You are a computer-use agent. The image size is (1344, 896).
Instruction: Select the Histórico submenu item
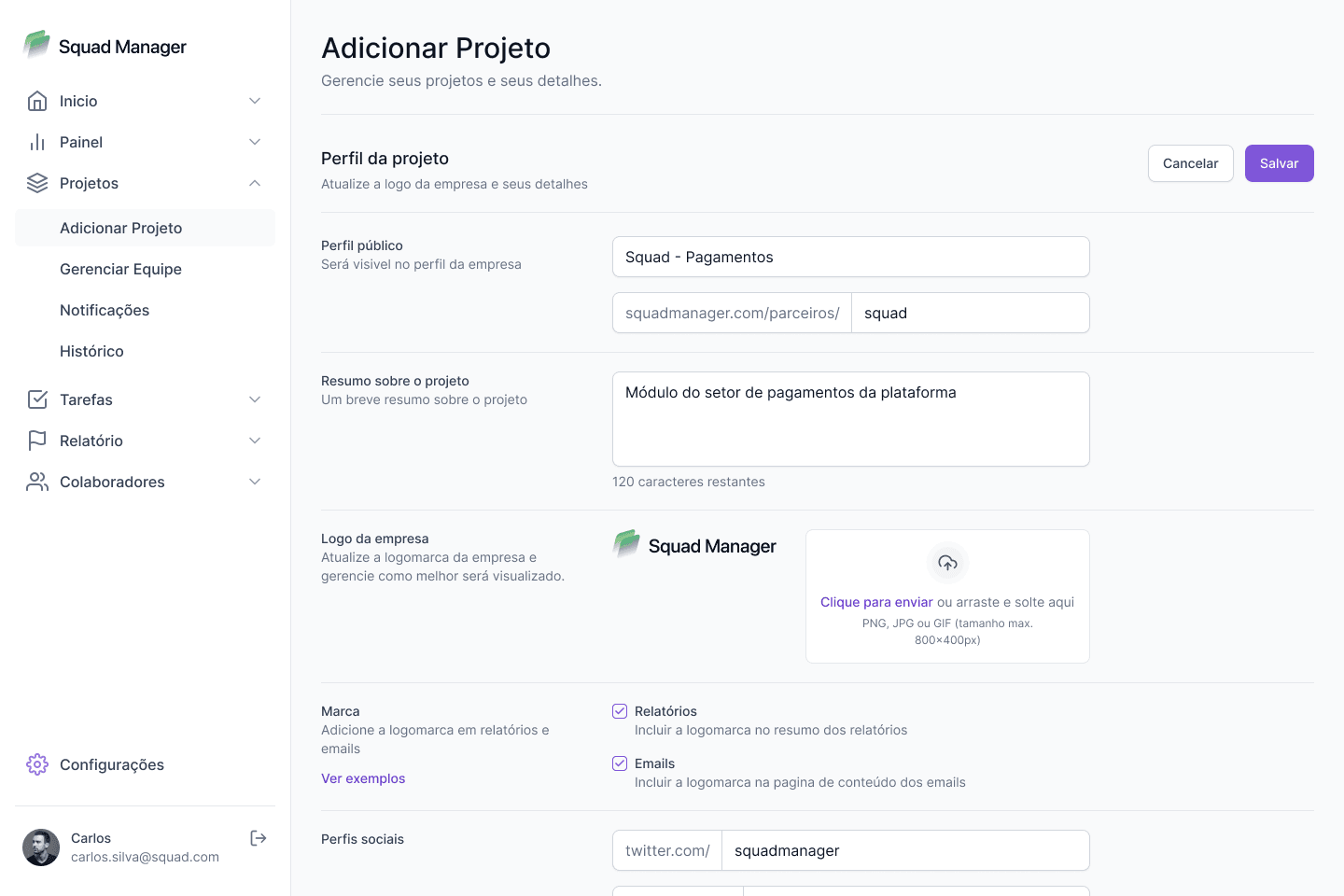[91, 351]
